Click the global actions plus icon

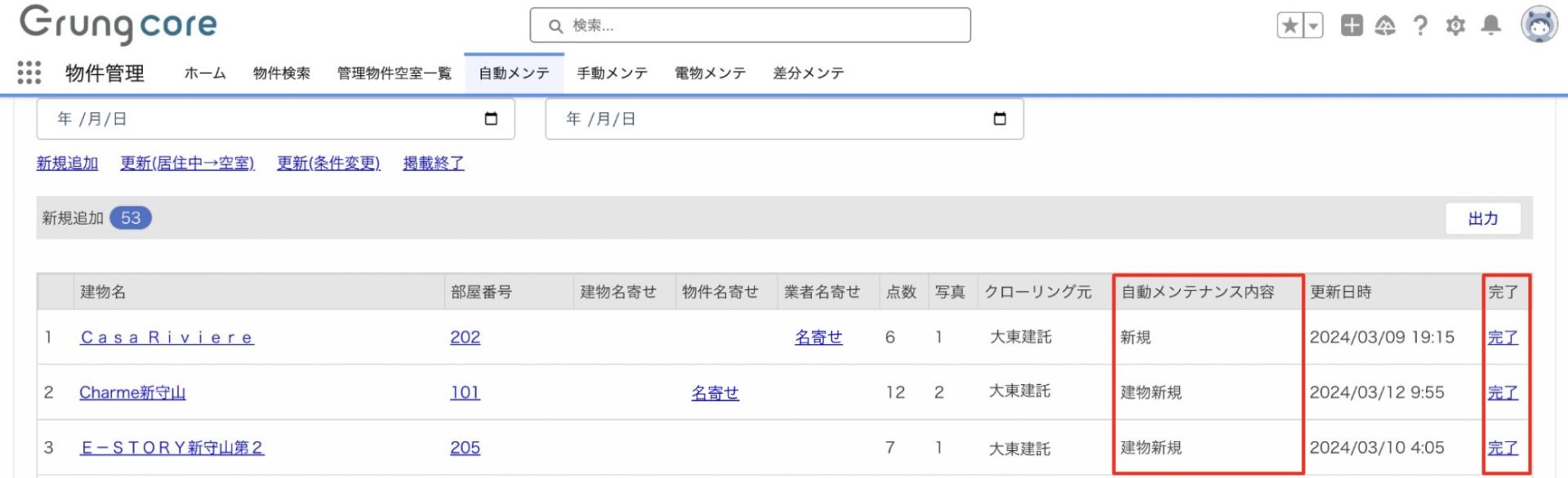tap(1352, 26)
